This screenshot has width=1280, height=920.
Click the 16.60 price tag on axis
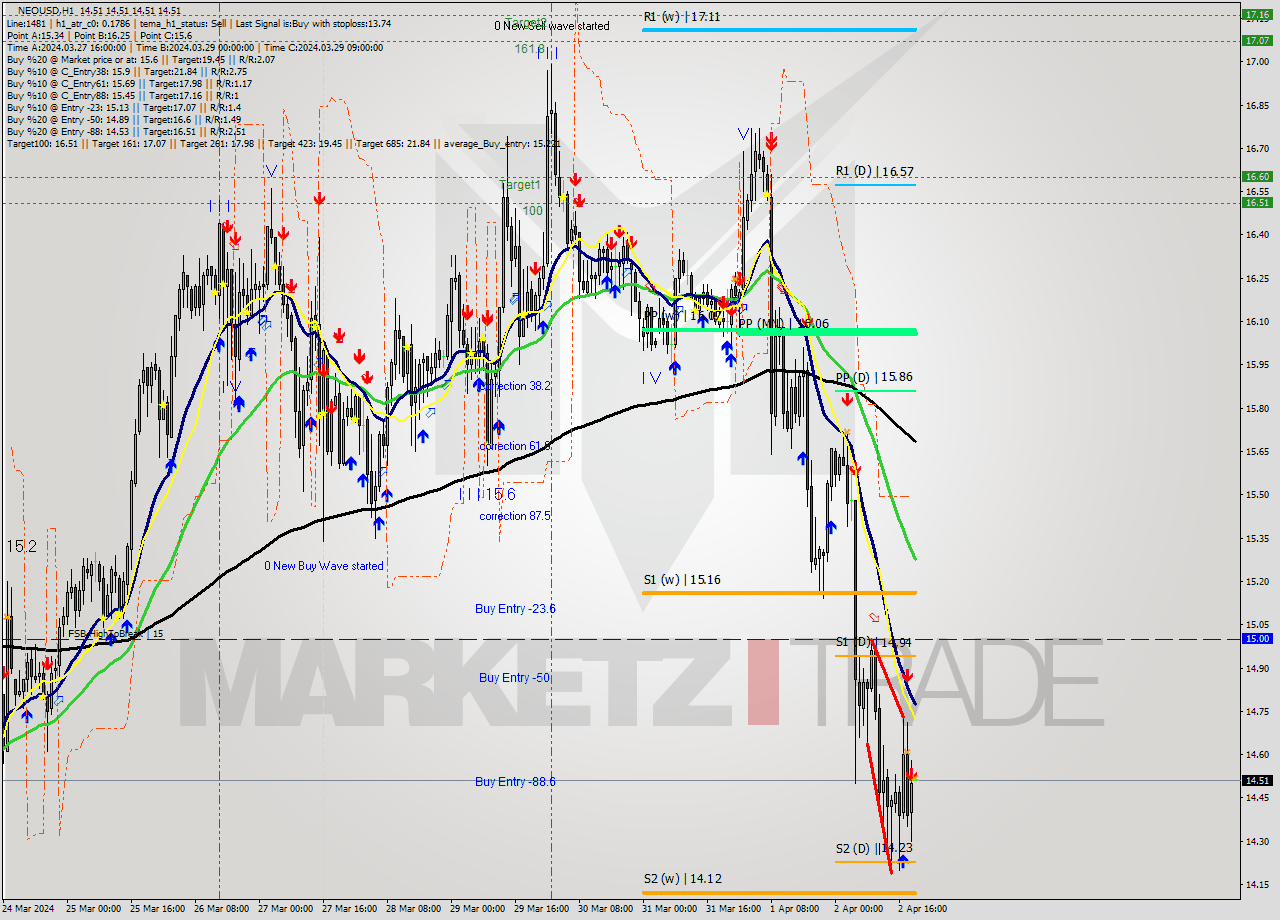pos(1257,176)
